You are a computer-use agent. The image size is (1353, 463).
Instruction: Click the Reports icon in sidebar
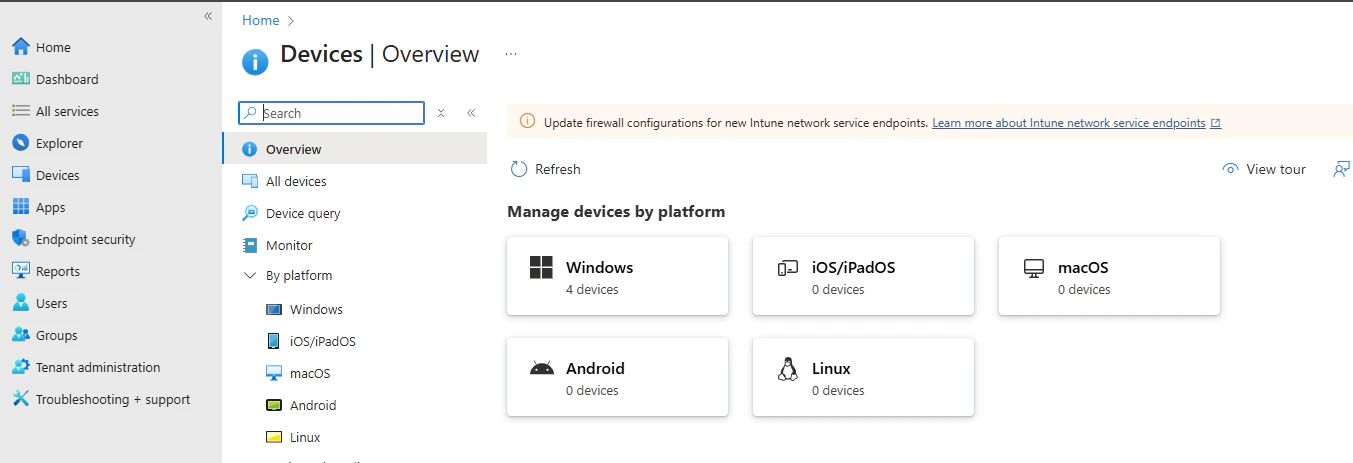[20, 271]
